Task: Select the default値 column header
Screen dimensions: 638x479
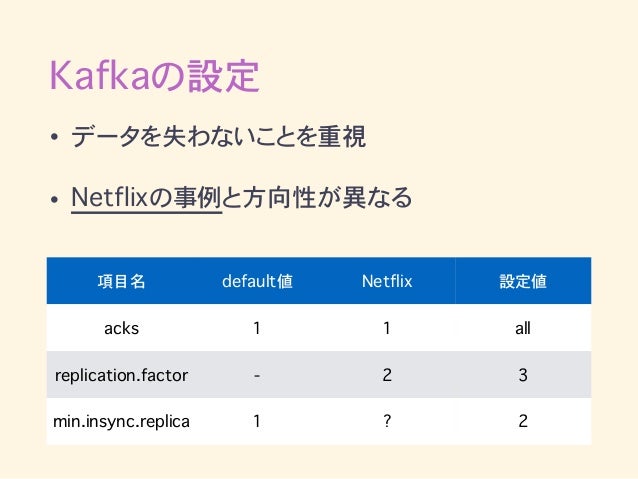Action: point(257,281)
